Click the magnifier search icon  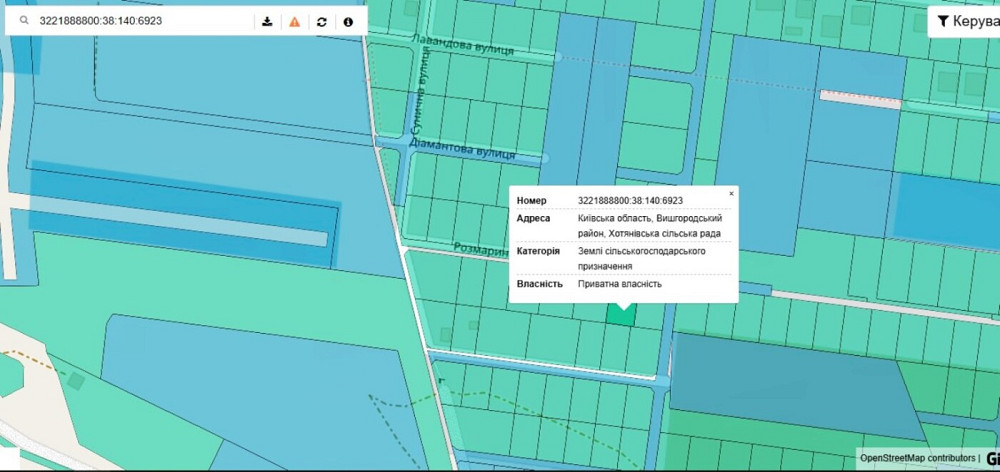coord(22,21)
